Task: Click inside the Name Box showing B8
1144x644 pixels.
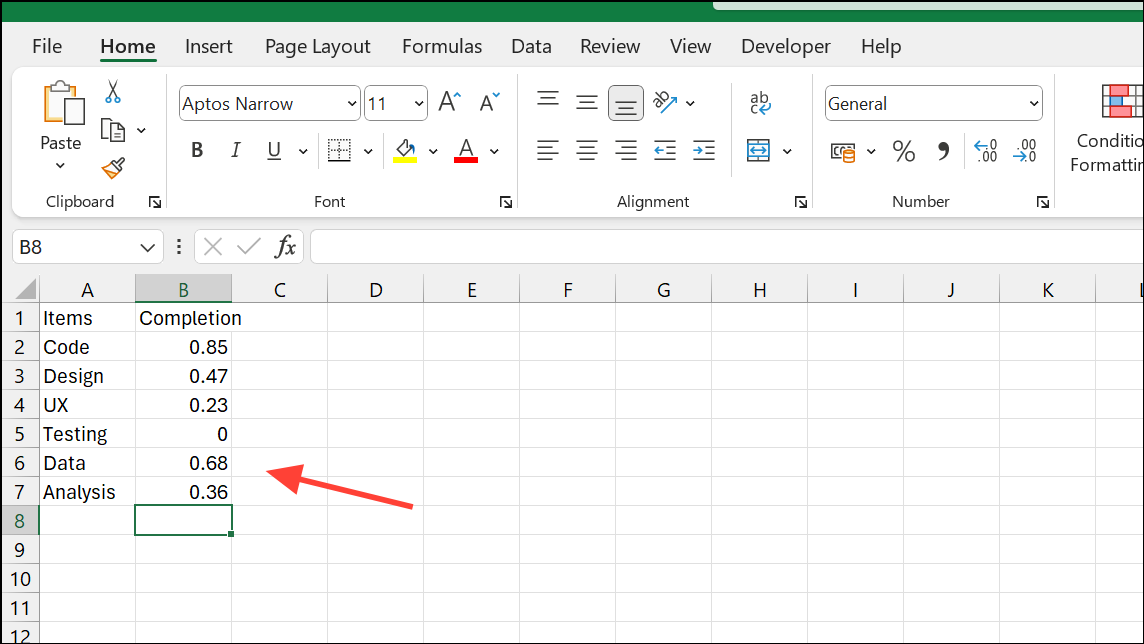Action: [75, 246]
